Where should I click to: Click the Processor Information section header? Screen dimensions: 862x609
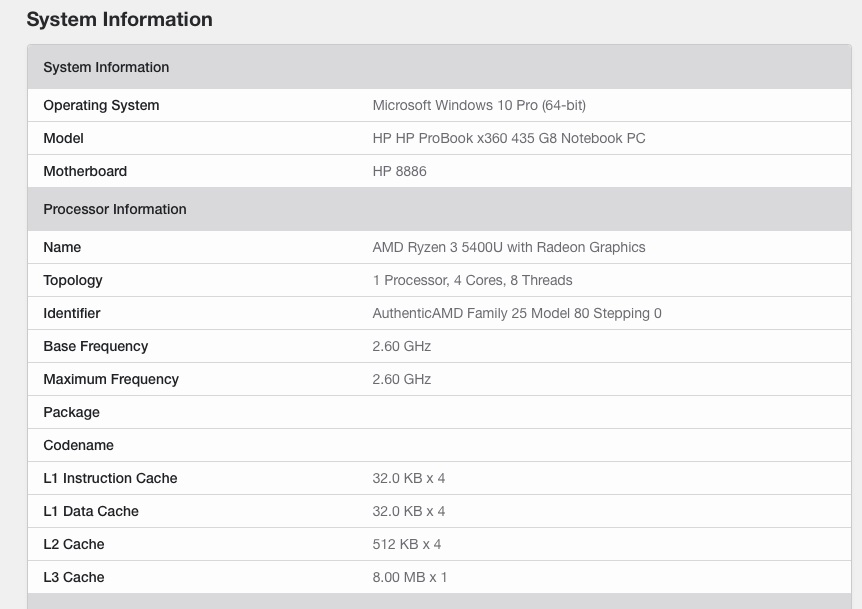(115, 209)
